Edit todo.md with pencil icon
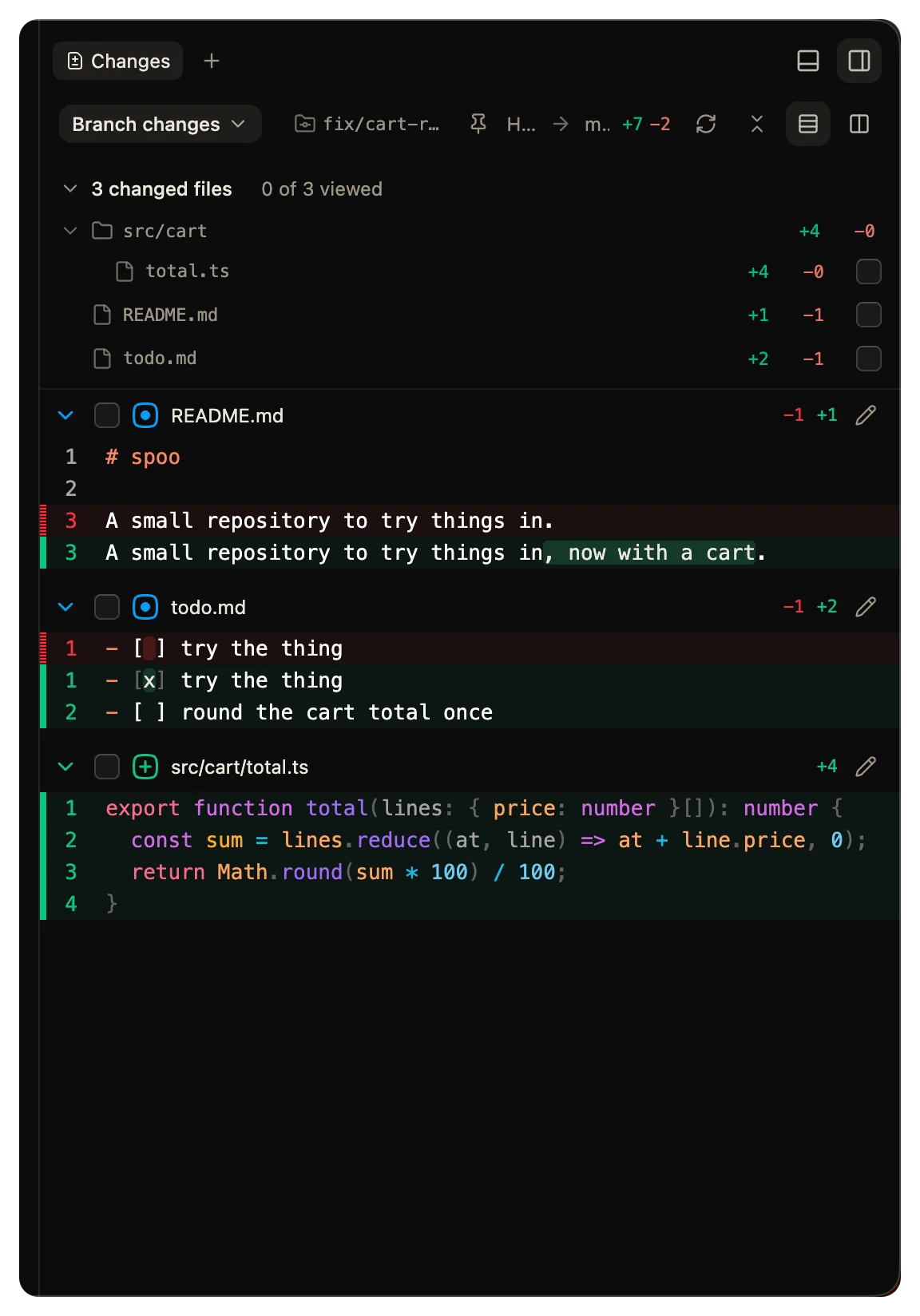The width and height of the screenshot is (920, 1316). (866, 607)
